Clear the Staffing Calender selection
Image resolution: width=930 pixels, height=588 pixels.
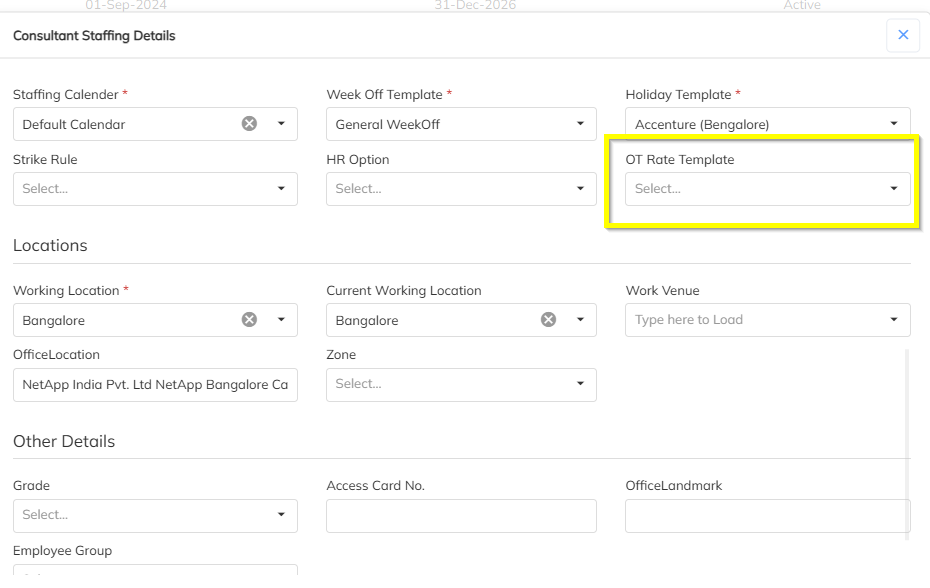point(249,124)
